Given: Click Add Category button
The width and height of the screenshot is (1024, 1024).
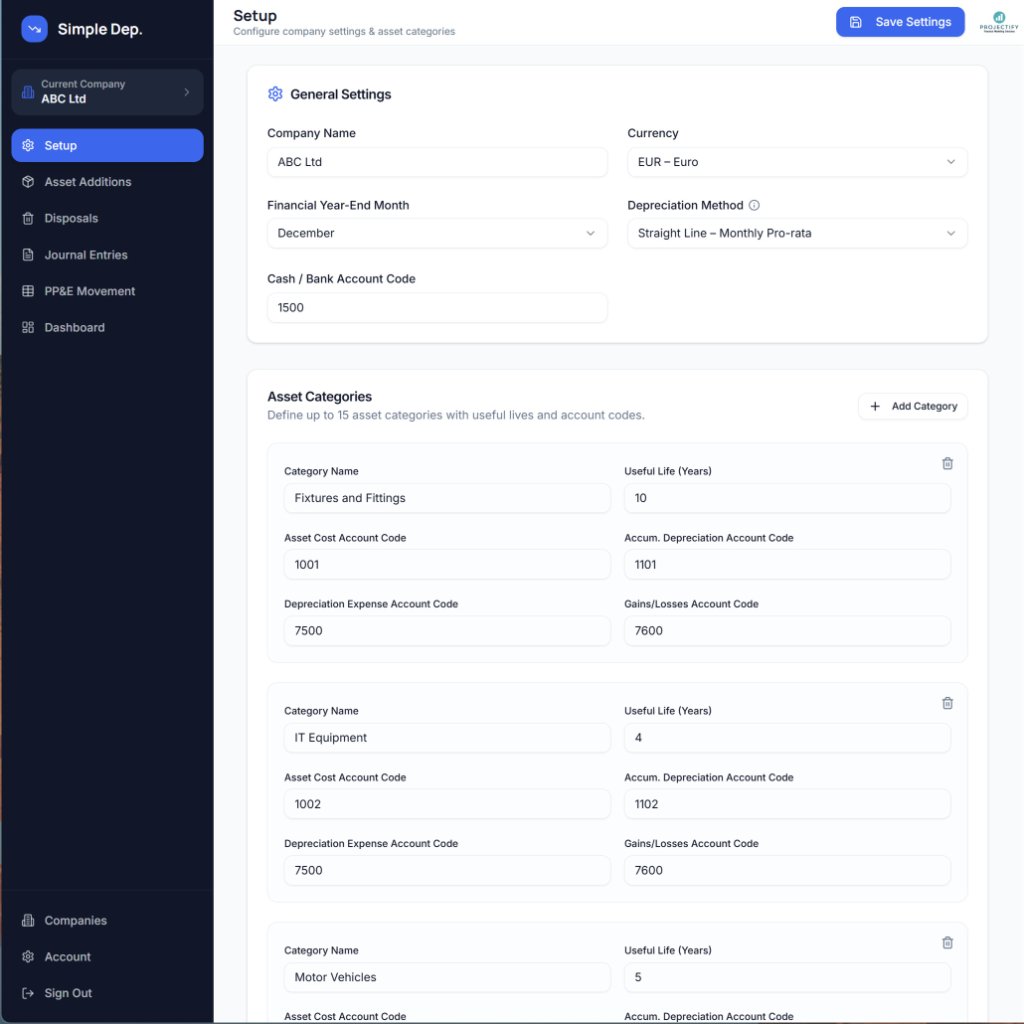Looking at the screenshot, I should [912, 406].
